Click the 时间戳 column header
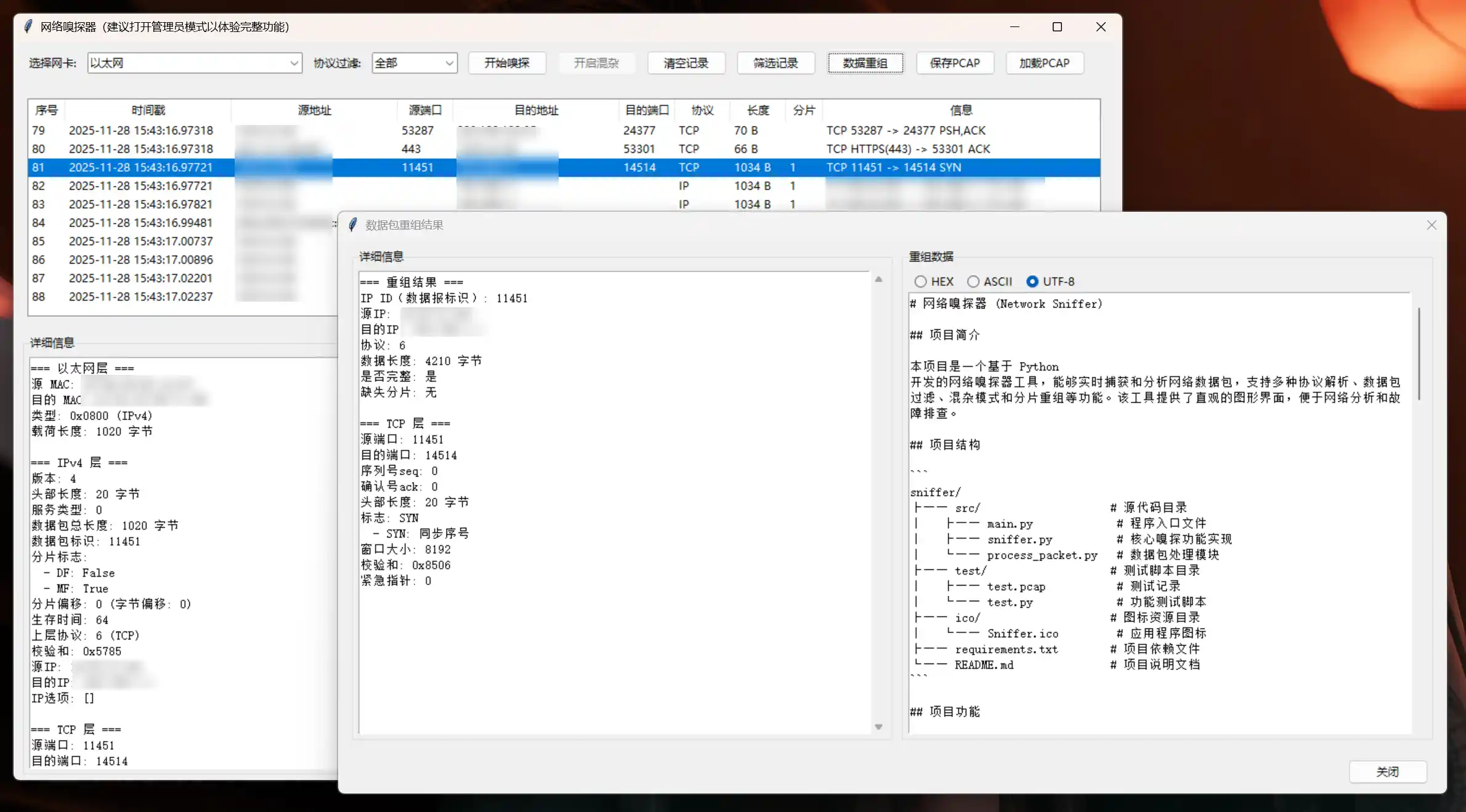The width and height of the screenshot is (1466, 812). pyautogui.click(x=148, y=110)
